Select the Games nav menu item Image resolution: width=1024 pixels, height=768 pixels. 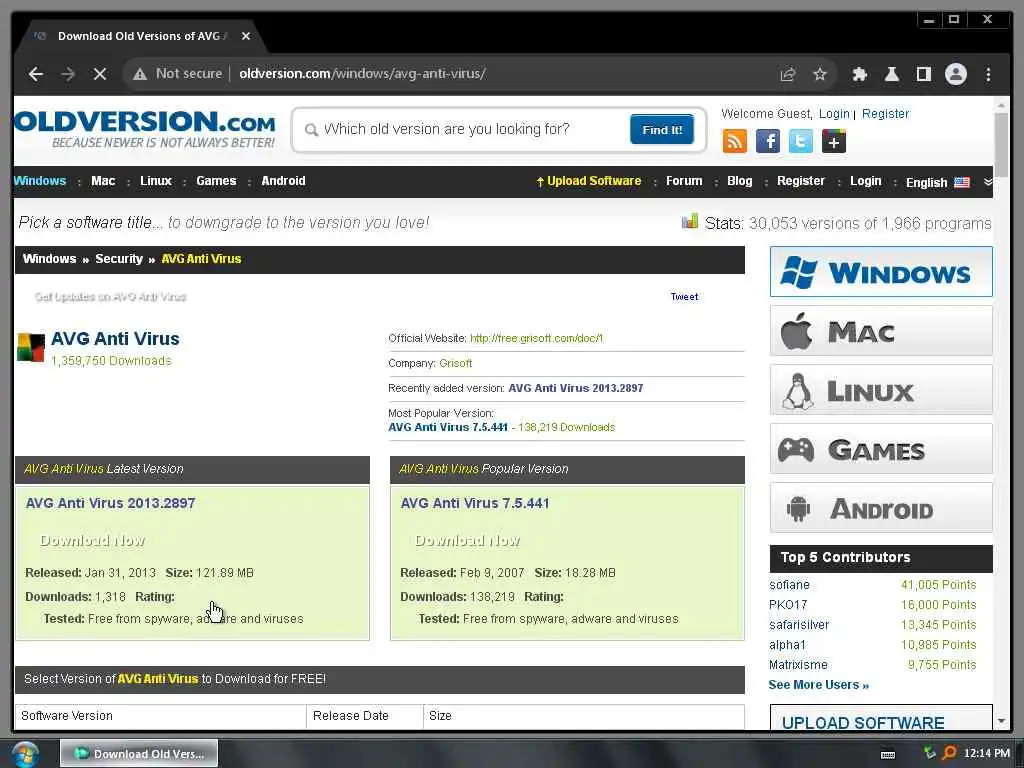216,181
